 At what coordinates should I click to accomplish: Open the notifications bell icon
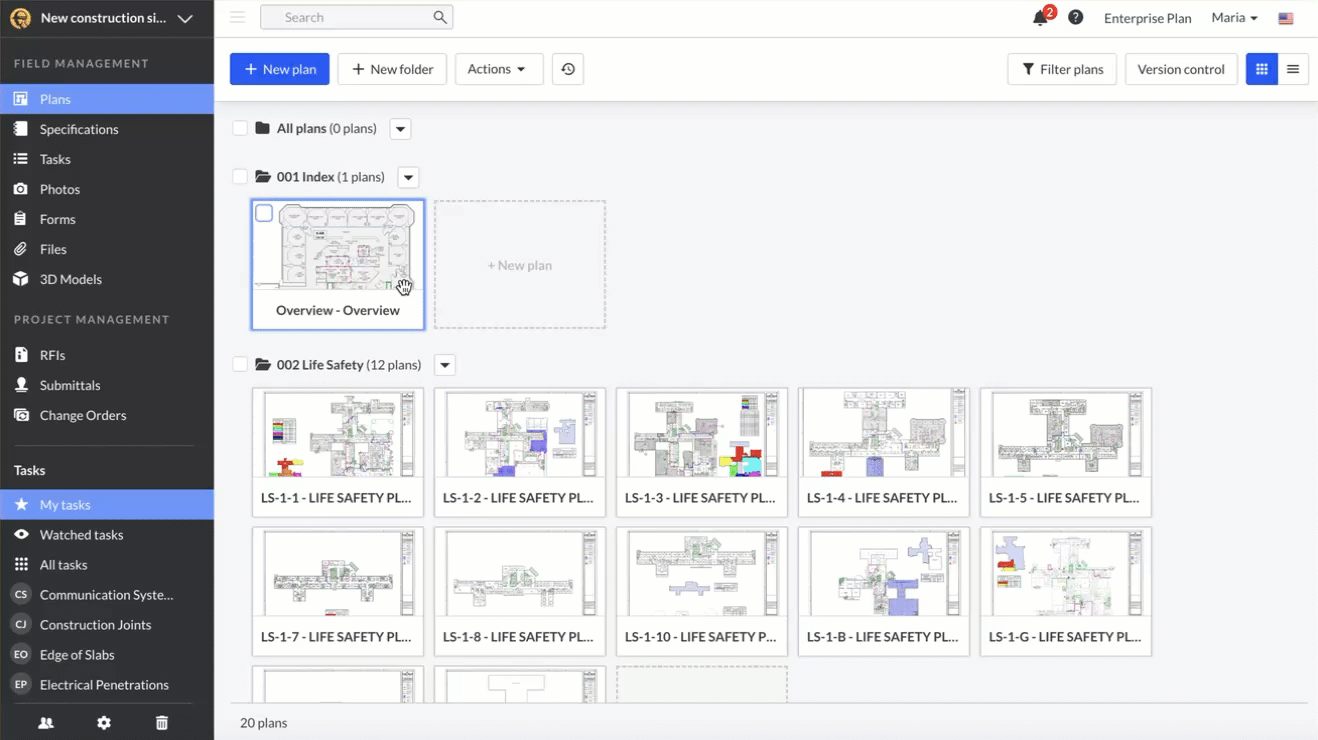tap(1040, 18)
